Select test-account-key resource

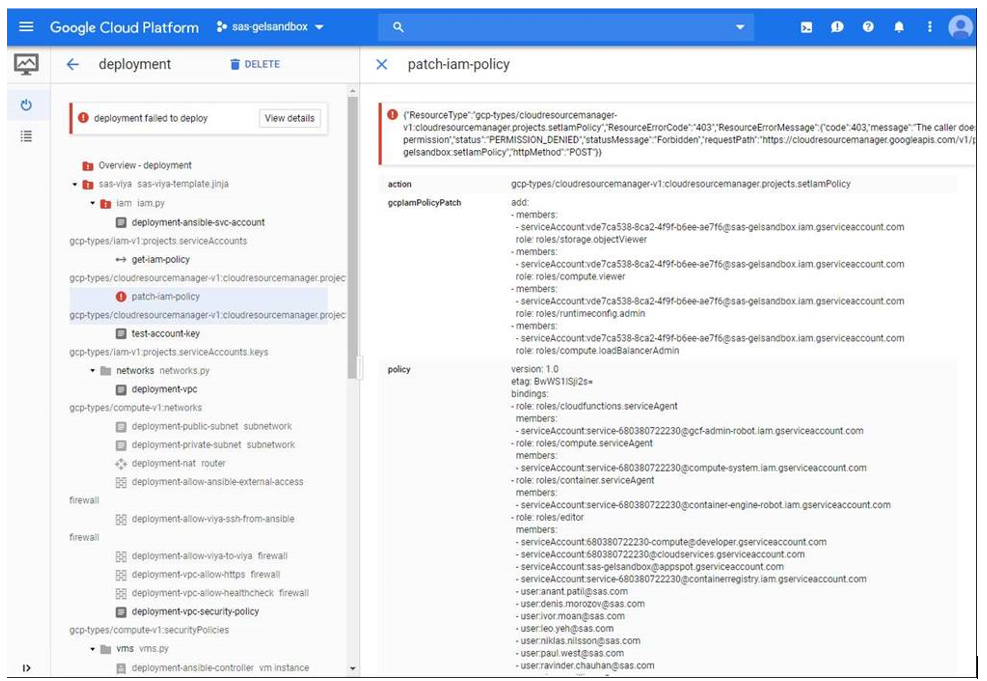pos(166,334)
